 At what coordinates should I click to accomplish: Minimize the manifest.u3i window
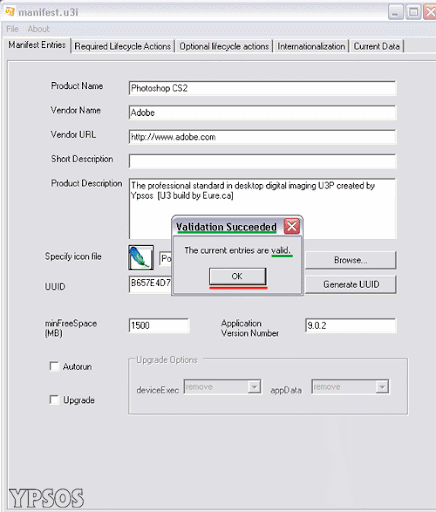click(x=396, y=12)
